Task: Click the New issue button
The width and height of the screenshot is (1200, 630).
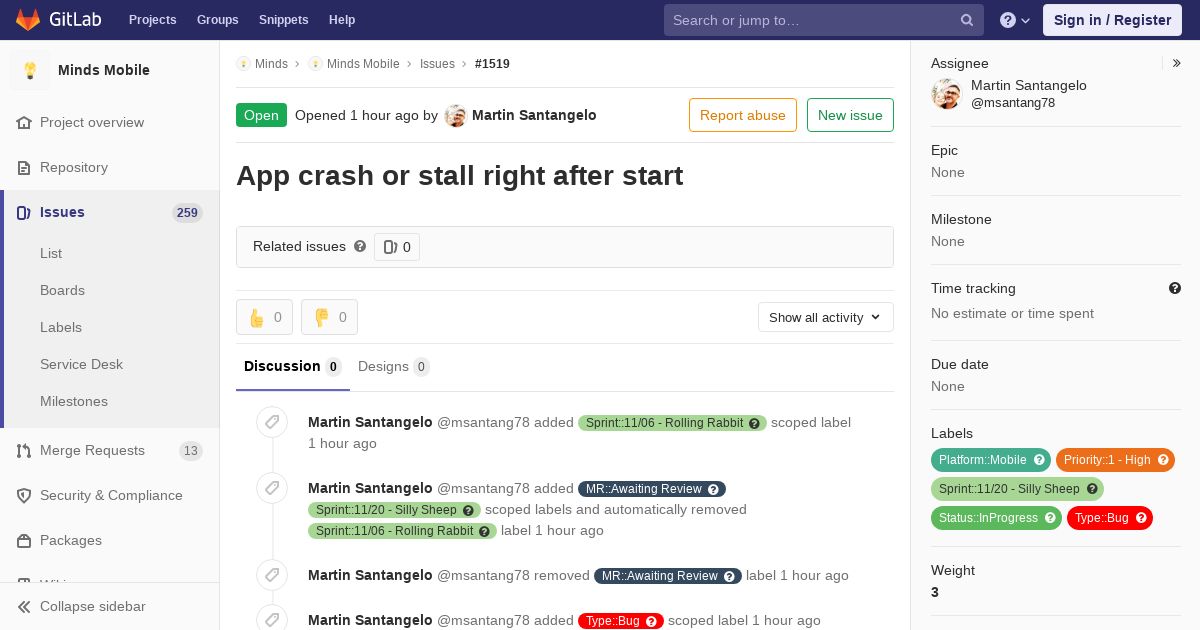Action: pos(850,115)
